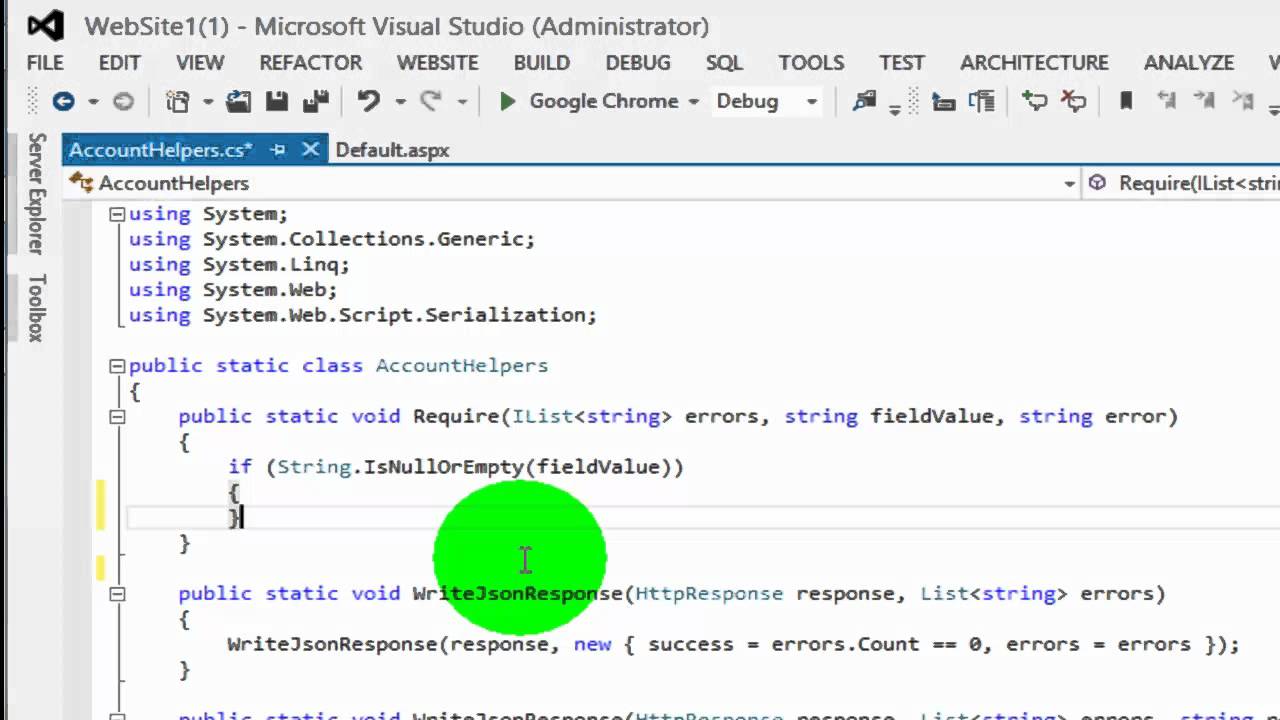Close the AccountHelpers.cs tab

click(310, 150)
